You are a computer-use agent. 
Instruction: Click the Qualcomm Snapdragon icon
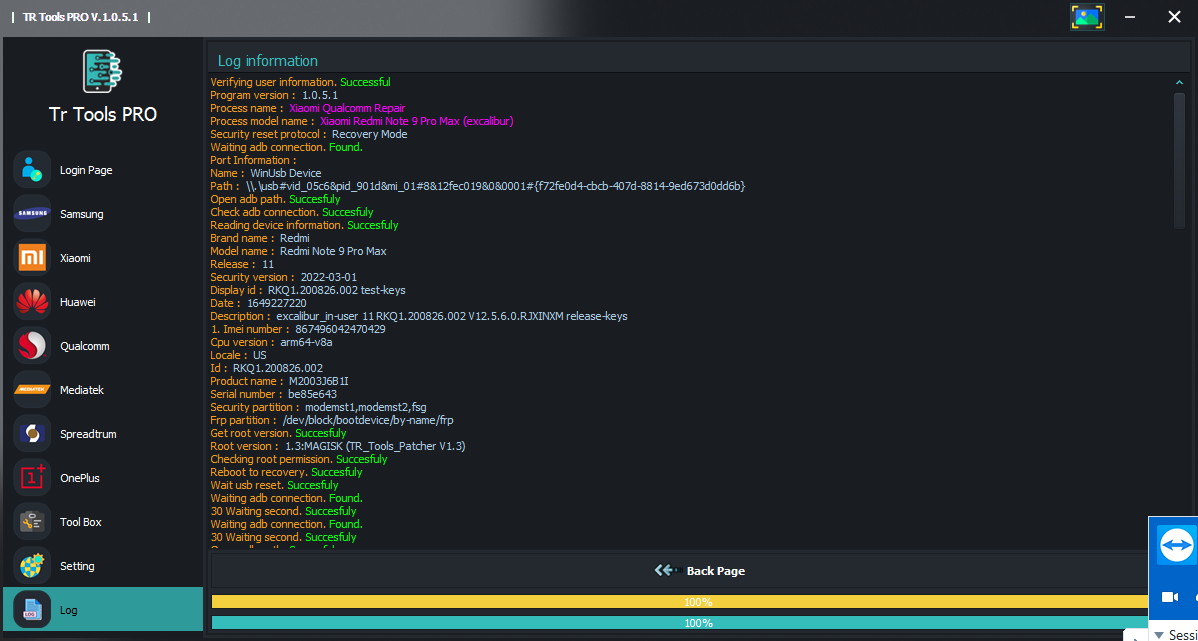tap(32, 346)
